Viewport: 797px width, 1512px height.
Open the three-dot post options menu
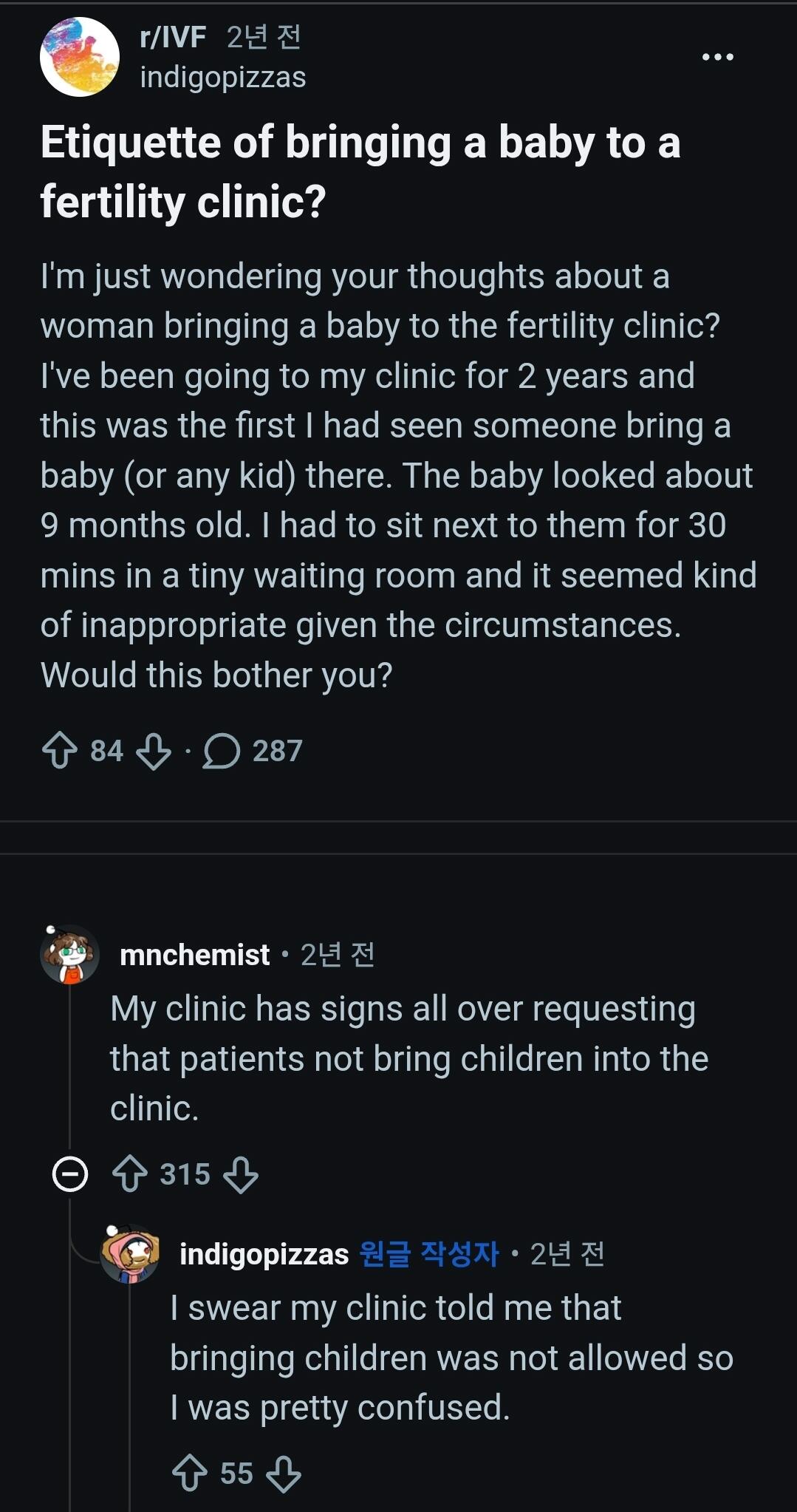pos(717,57)
